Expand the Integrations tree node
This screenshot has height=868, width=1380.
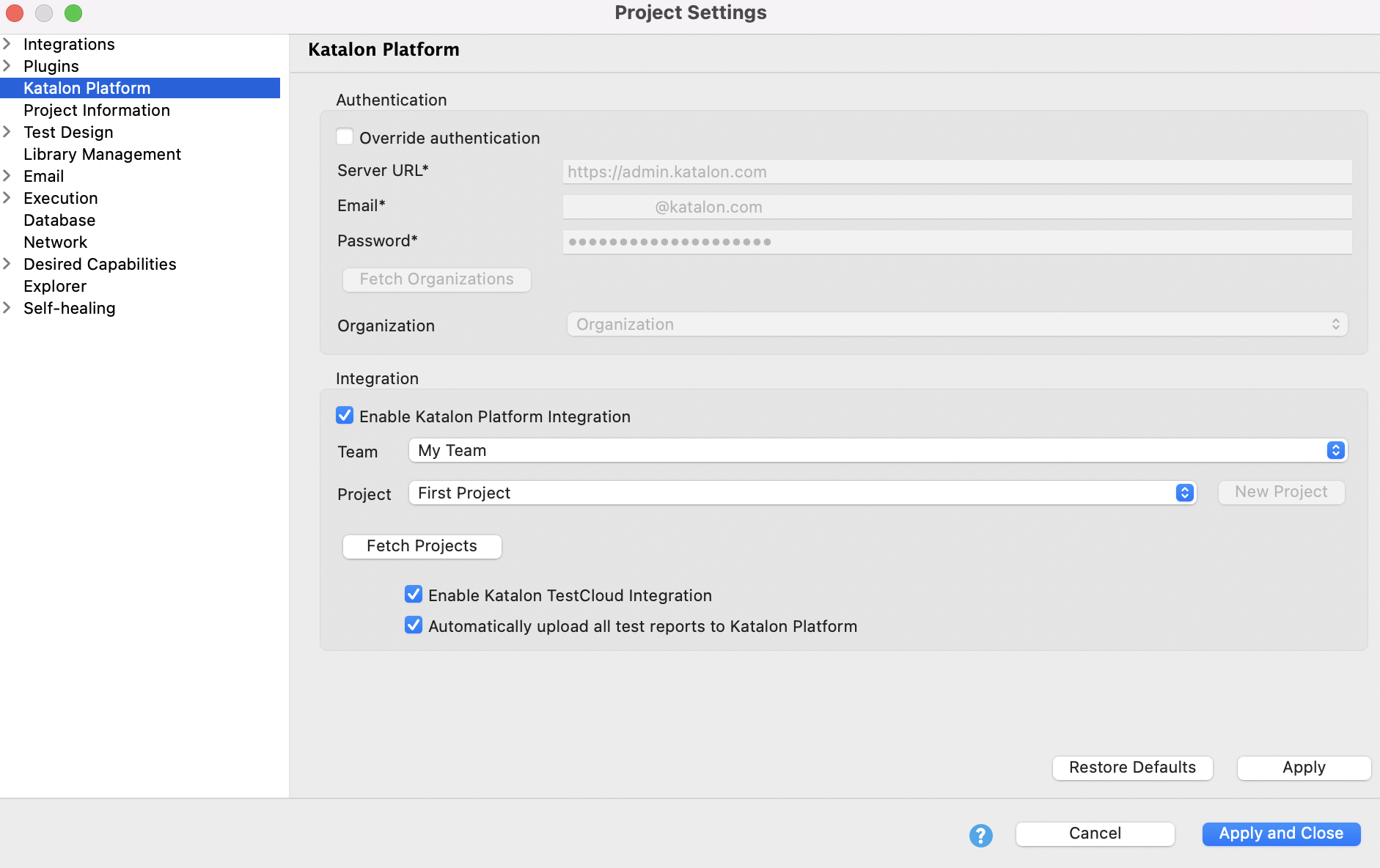pyautogui.click(x=7, y=44)
